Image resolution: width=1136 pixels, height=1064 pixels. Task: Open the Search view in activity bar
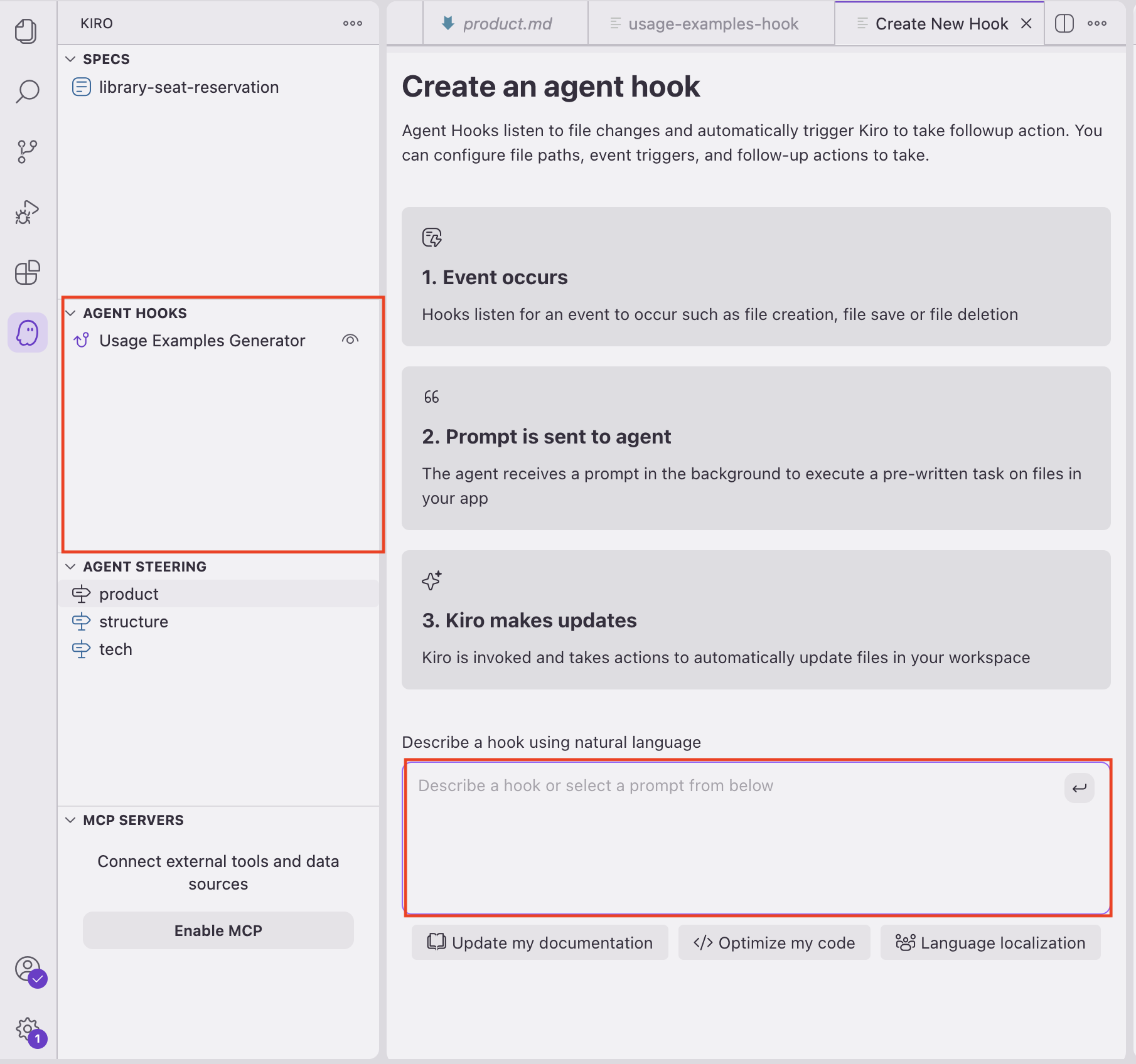pyautogui.click(x=27, y=91)
